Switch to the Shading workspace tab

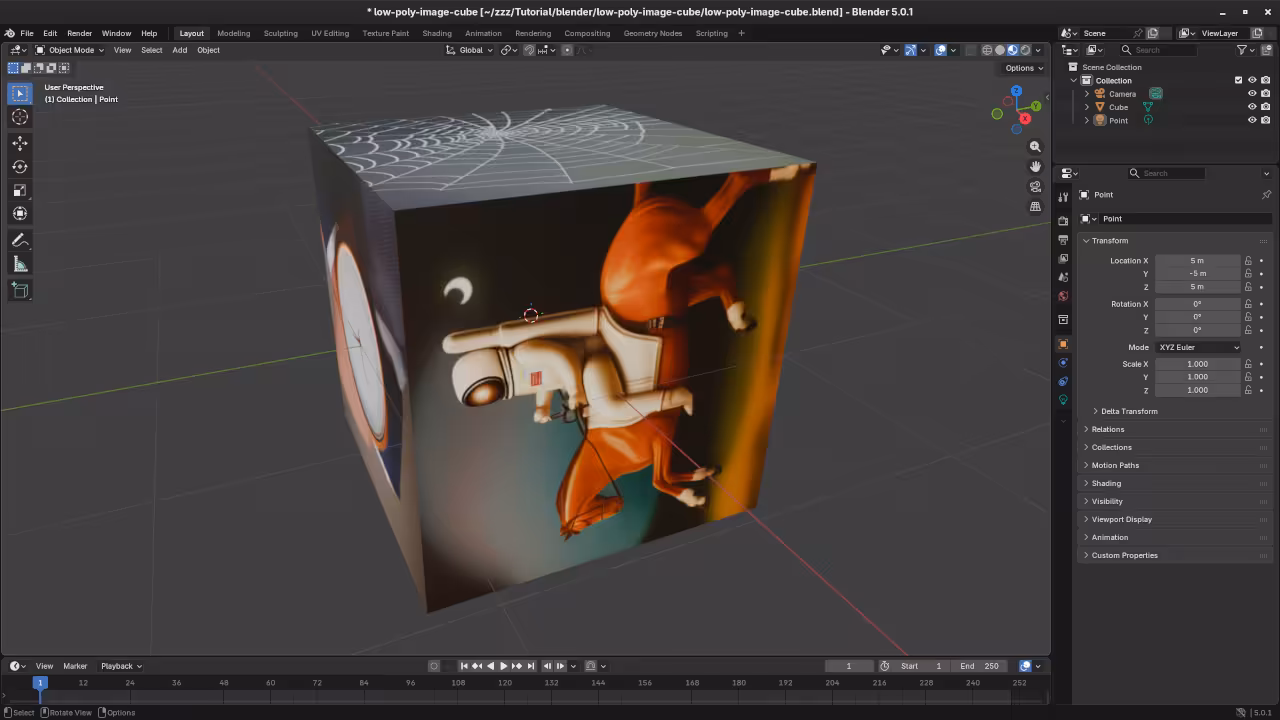pos(437,33)
